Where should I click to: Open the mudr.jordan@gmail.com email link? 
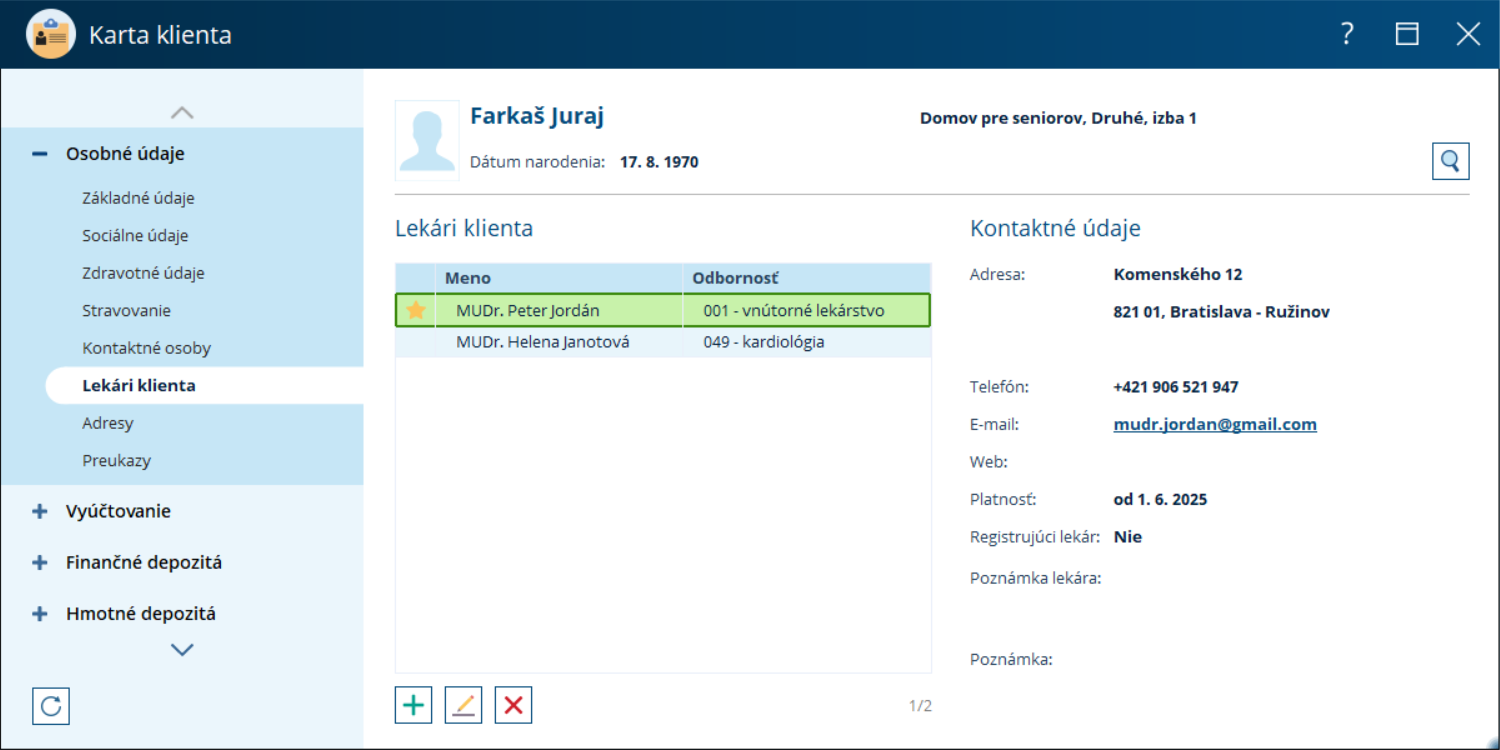(1215, 424)
